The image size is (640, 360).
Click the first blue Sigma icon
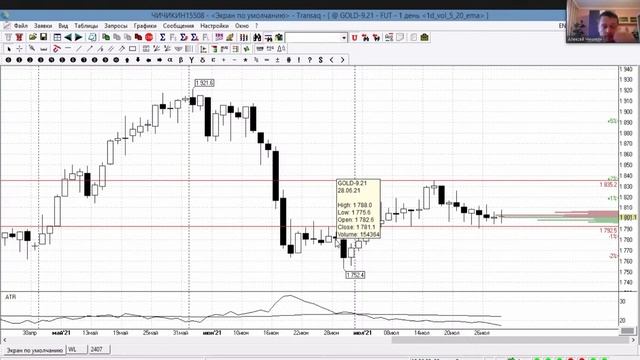coord(162,38)
